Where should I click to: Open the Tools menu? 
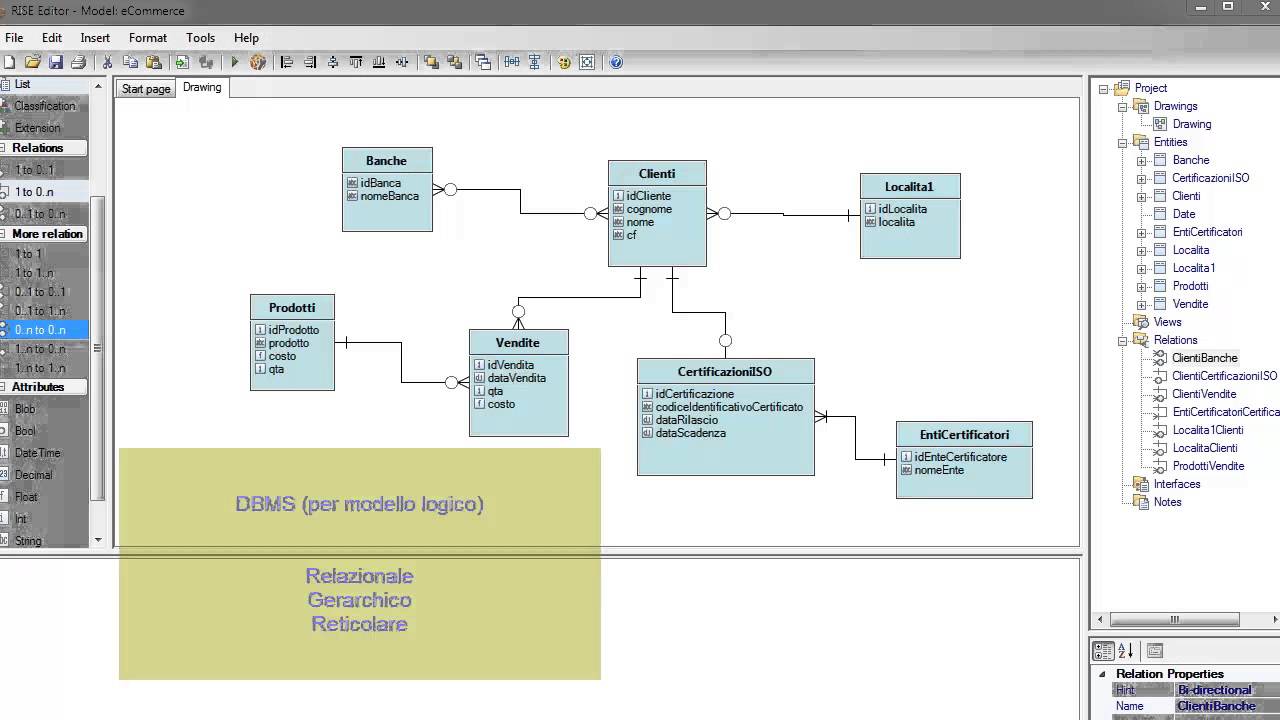click(x=200, y=38)
